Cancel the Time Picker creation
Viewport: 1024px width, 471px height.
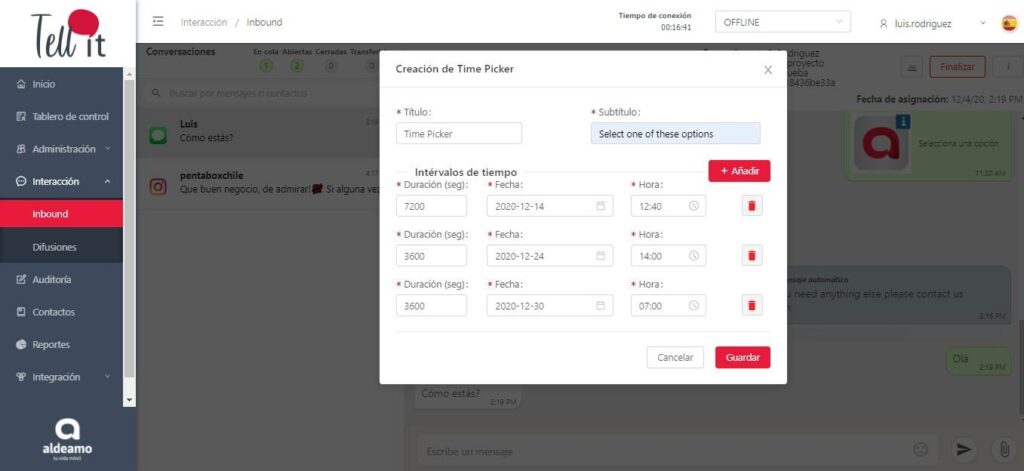tap(675, 357)
